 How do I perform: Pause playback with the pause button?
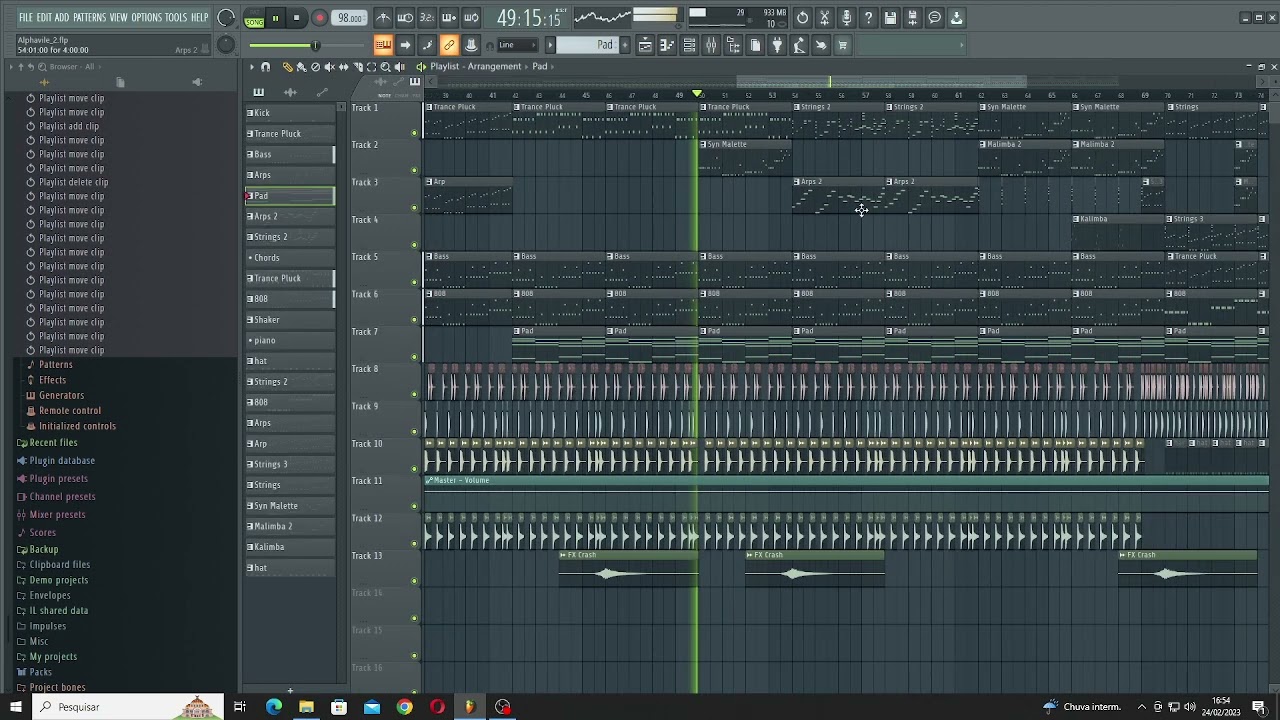pos(275,18)
